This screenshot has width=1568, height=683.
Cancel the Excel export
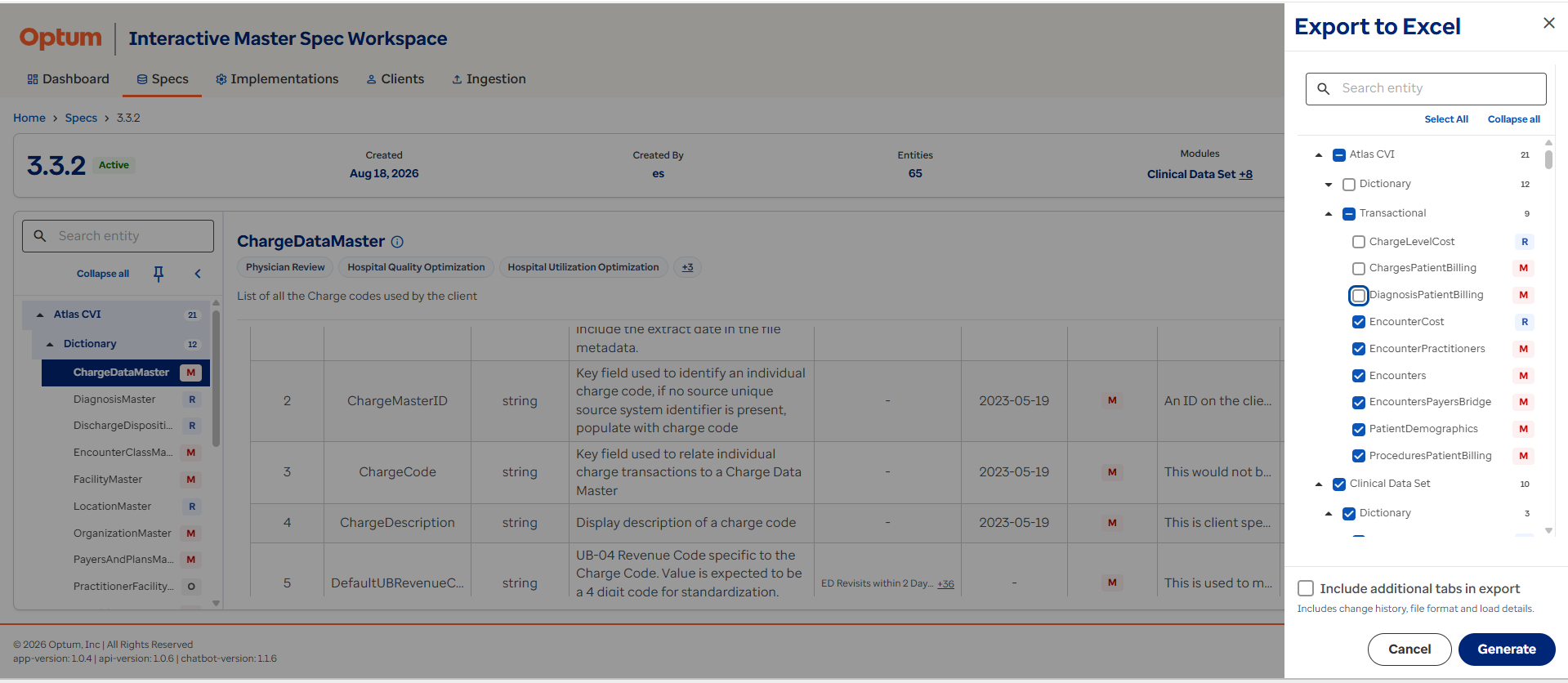pyautogui.click(x=1409, y=650)
